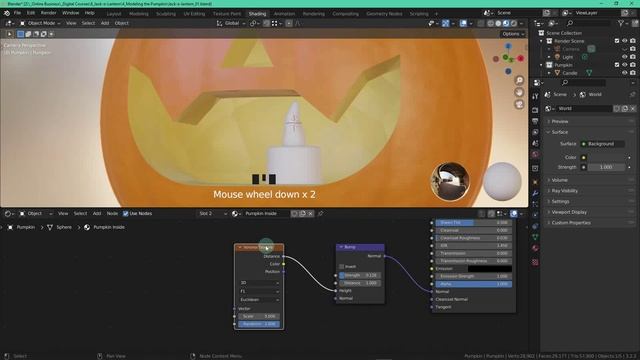
Task: Open the Material properties tab icon
Action: [x=535, y=248]
